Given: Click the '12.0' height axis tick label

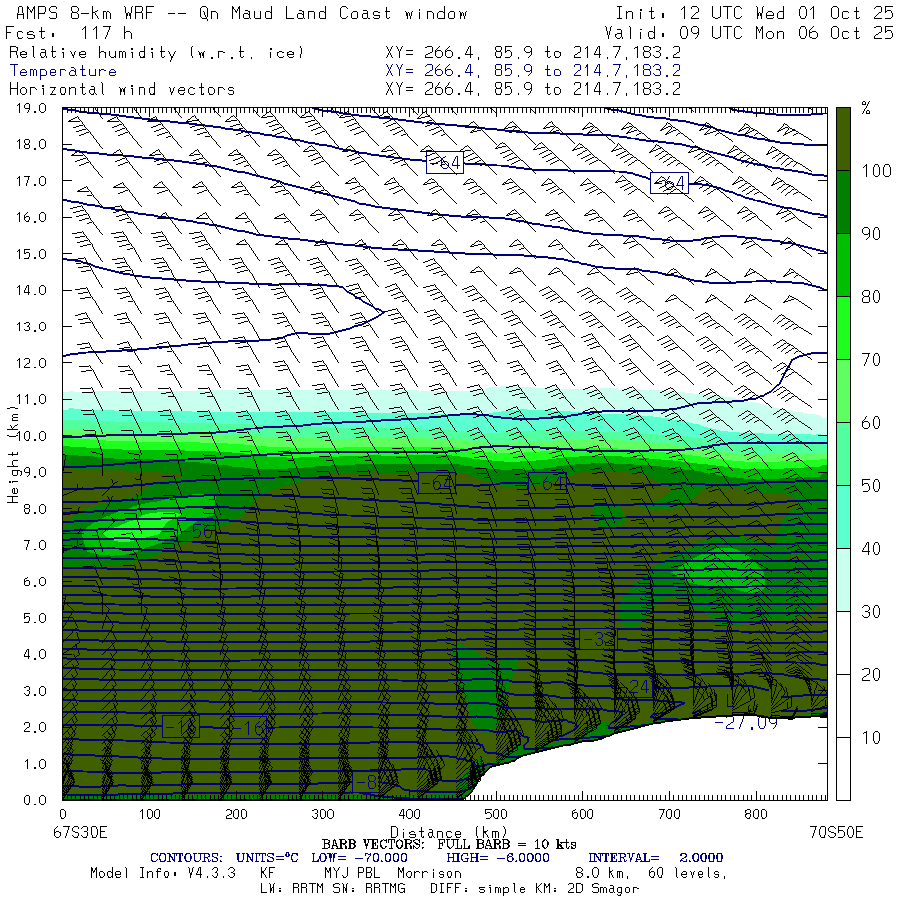Looking at the screenshot, I should [31, 363].
